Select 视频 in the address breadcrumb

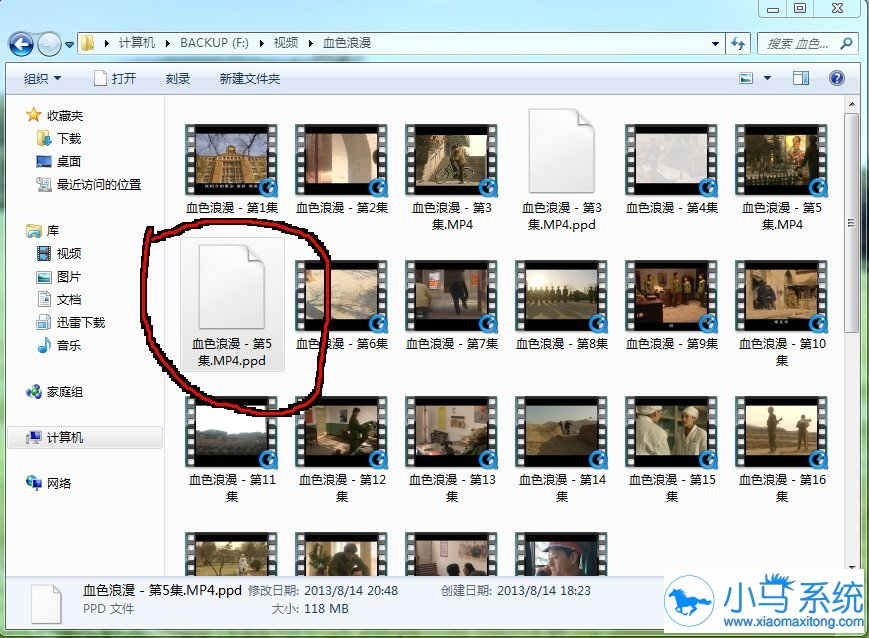[x=285, y=43]
